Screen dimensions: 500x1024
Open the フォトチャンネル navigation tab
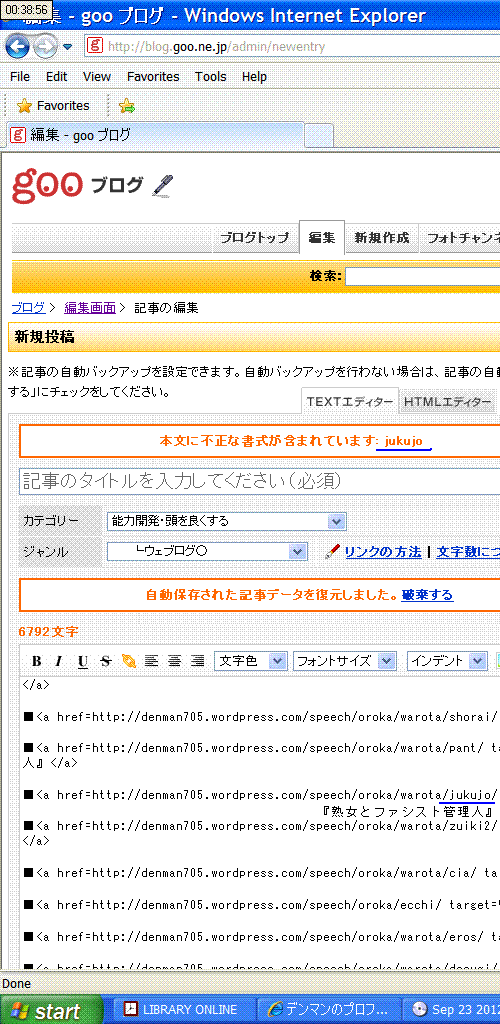(x=460, y=238)
